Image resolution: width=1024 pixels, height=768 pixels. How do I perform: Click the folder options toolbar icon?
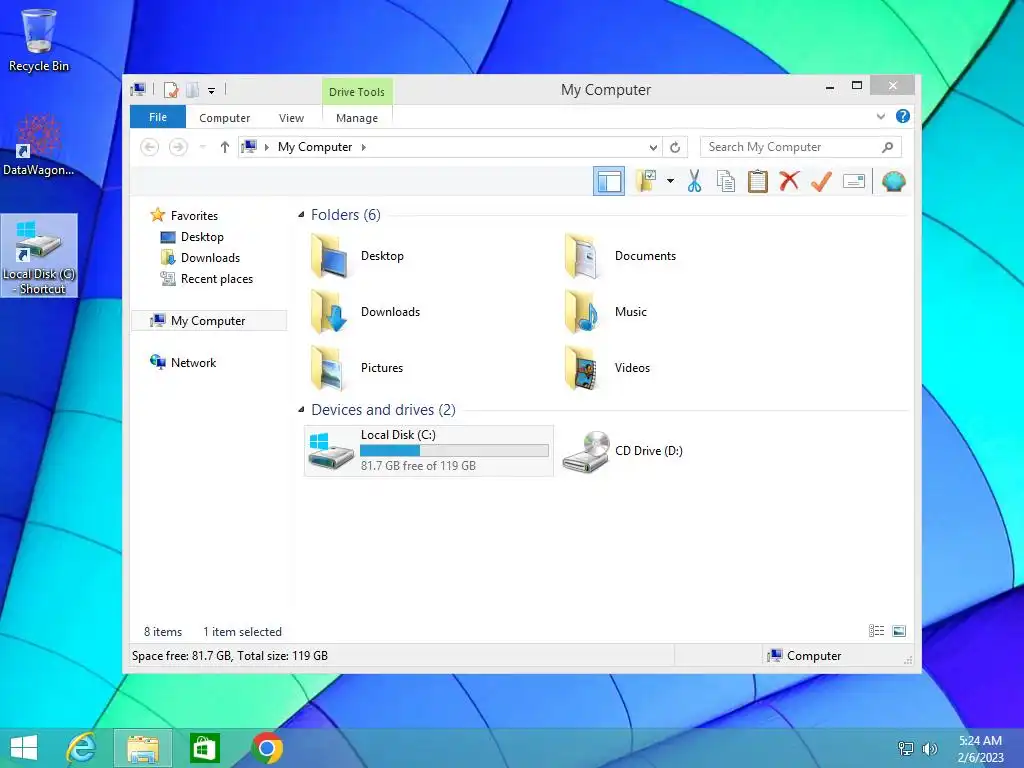(646, 181)
